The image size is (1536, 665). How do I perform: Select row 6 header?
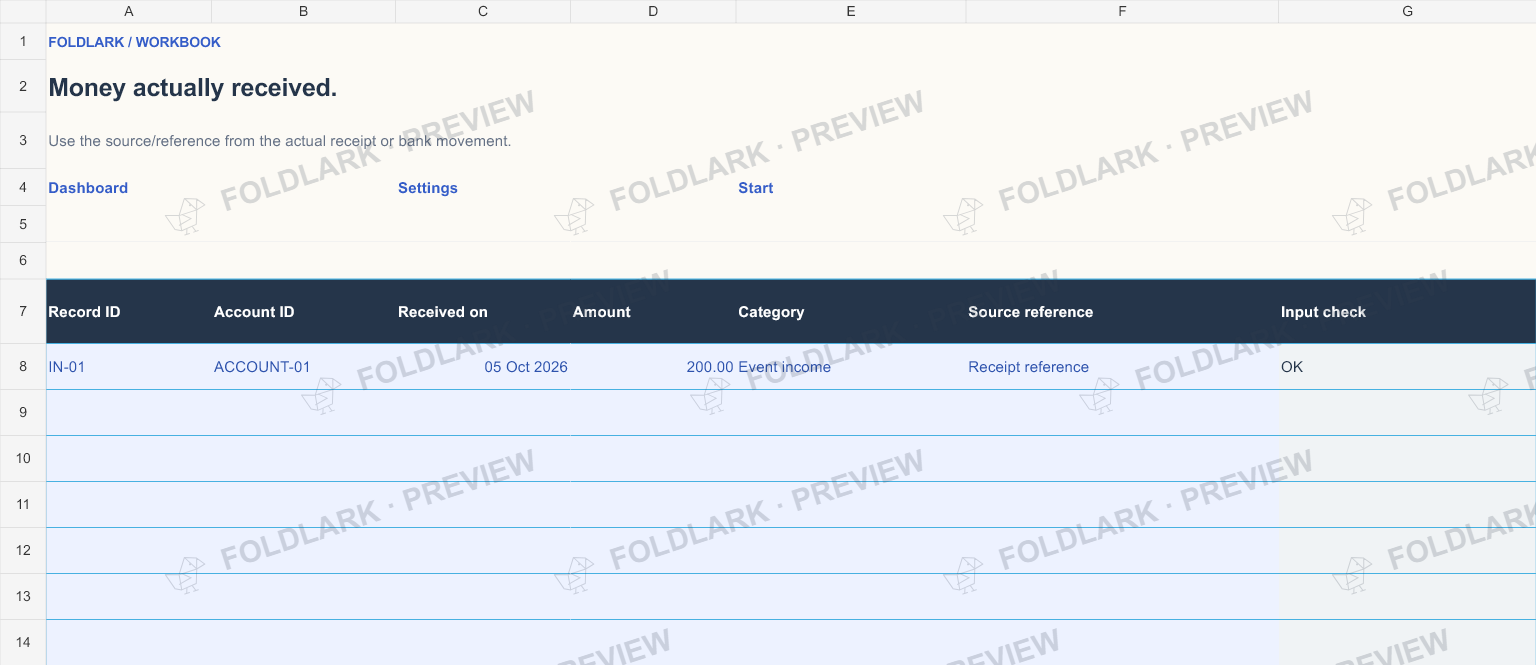tap(23, 261)
